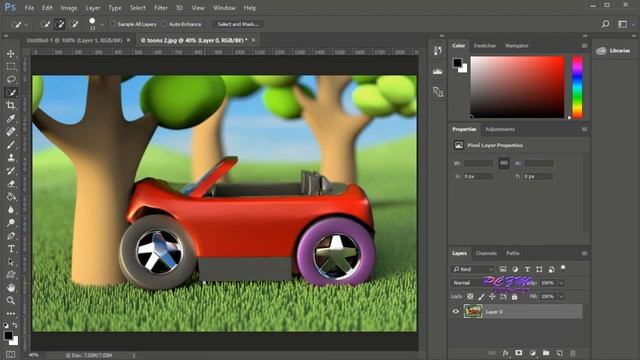Select the History Brush tool
This screenshot has width=640, height=360.
[11, 171]
